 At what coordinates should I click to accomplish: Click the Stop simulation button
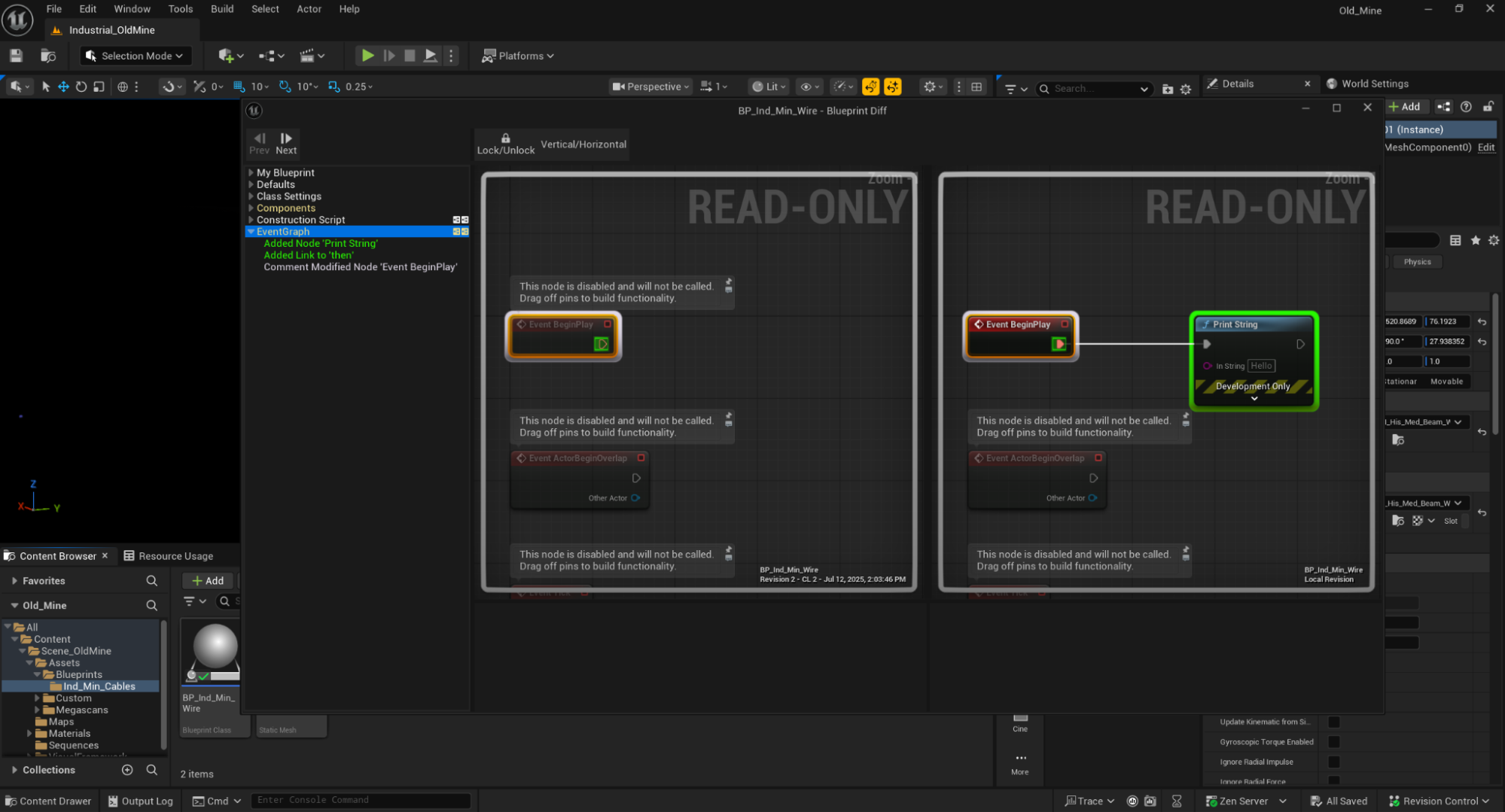click(x=410, y=56)
